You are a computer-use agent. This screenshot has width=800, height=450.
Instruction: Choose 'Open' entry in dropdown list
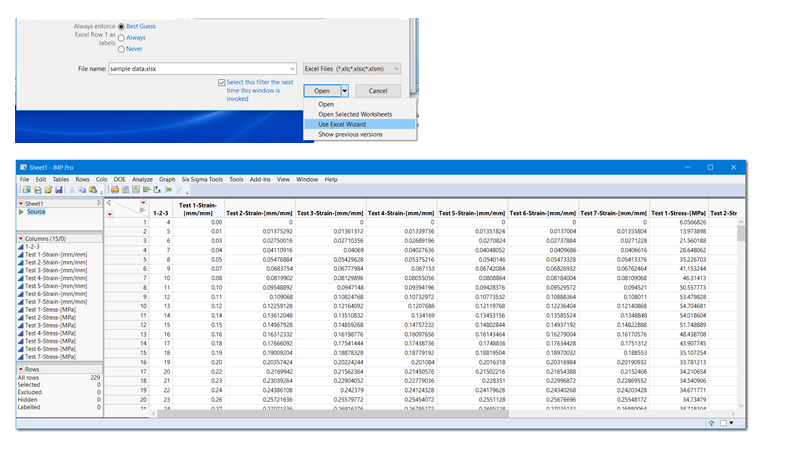pyautogui.click(x=359, y=105)
